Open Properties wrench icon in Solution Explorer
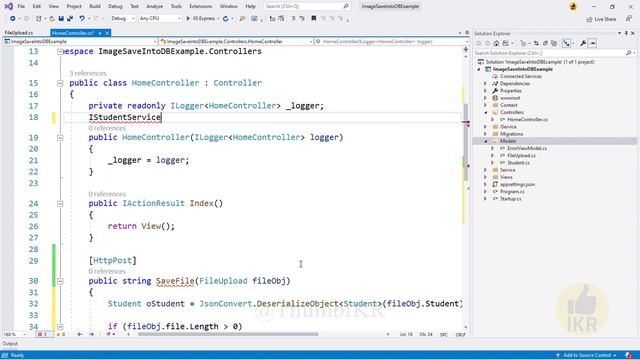The width and height of the screenshot is (640, 360). (x=583, y=43)
